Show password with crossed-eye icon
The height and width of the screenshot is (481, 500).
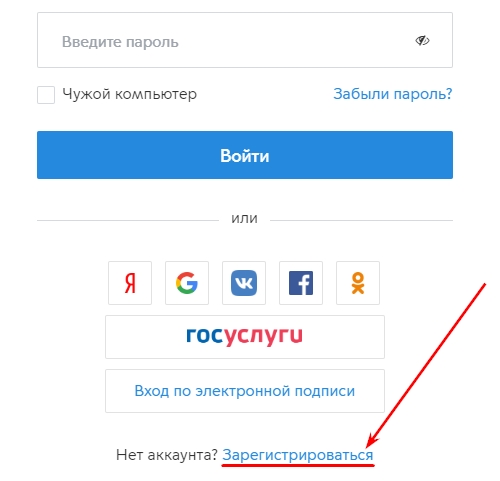pos(422,41)
